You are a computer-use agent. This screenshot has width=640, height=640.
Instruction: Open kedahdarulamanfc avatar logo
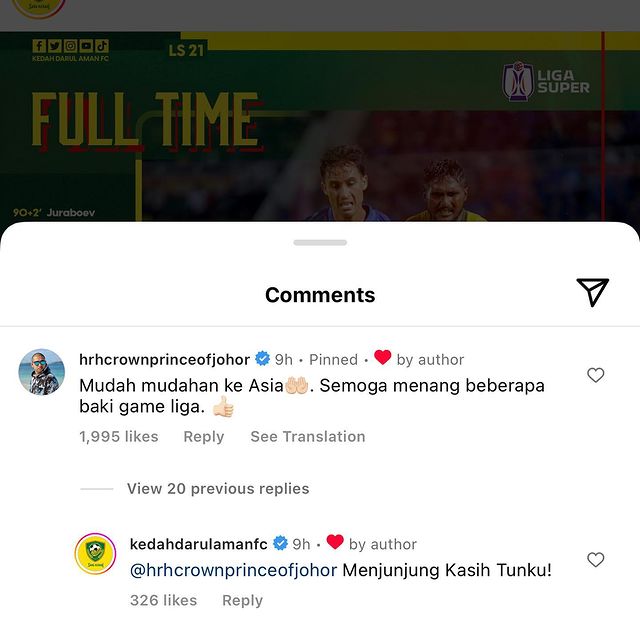(x=95, y=553)
